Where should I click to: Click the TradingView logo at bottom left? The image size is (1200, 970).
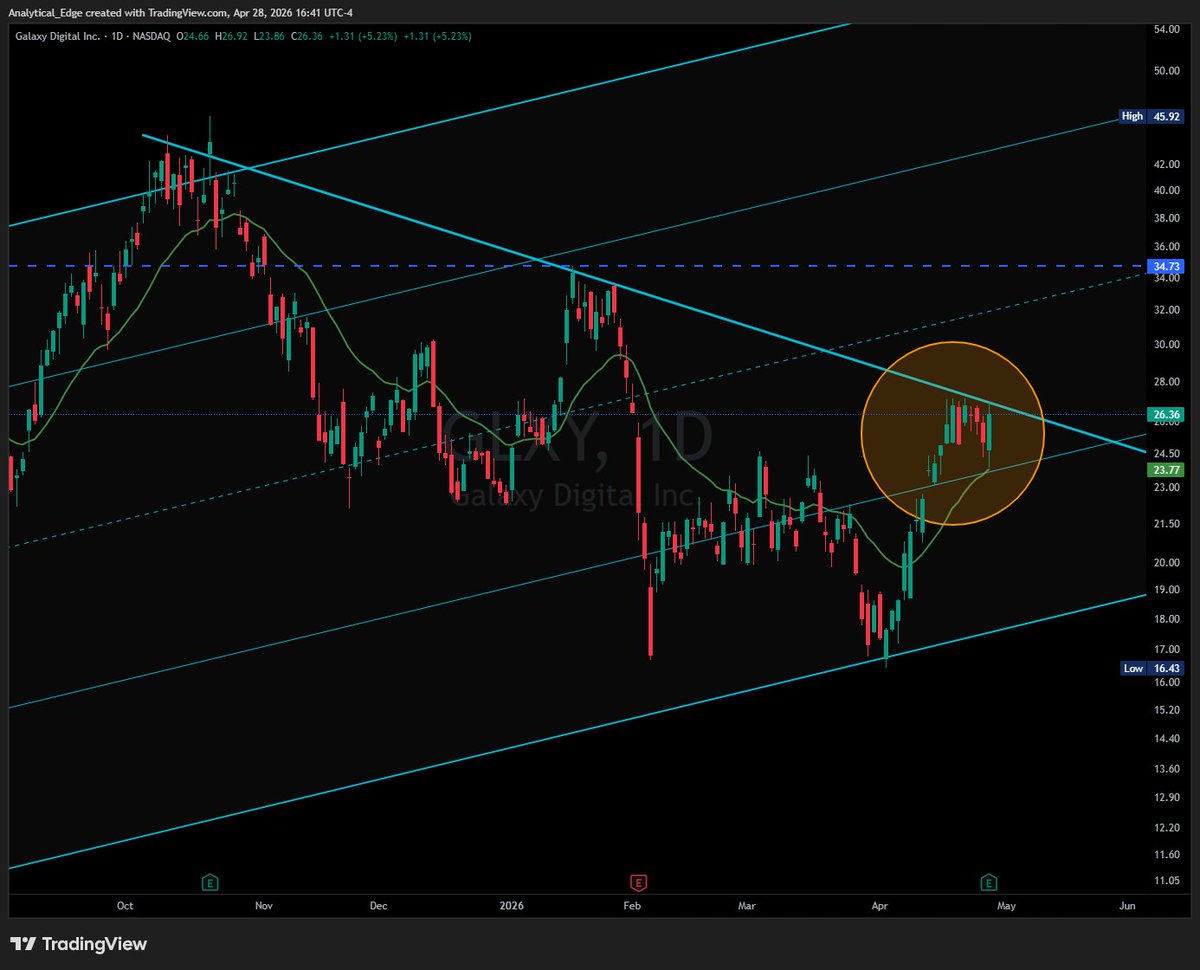point(79,944)
